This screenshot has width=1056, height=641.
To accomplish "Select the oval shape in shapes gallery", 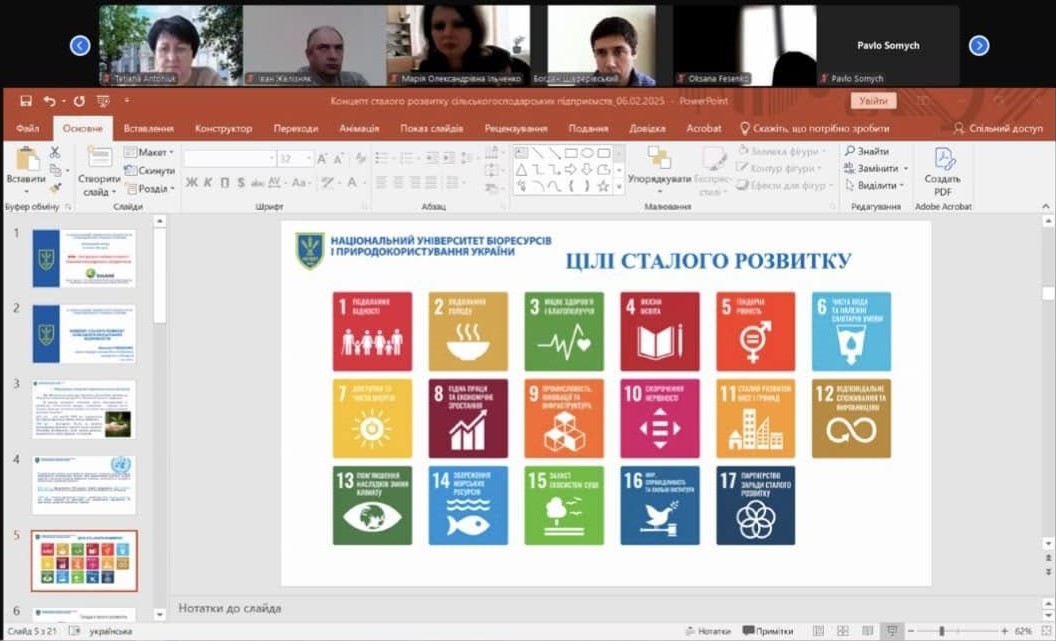I will pyautogui.click(x=587, y=153).
